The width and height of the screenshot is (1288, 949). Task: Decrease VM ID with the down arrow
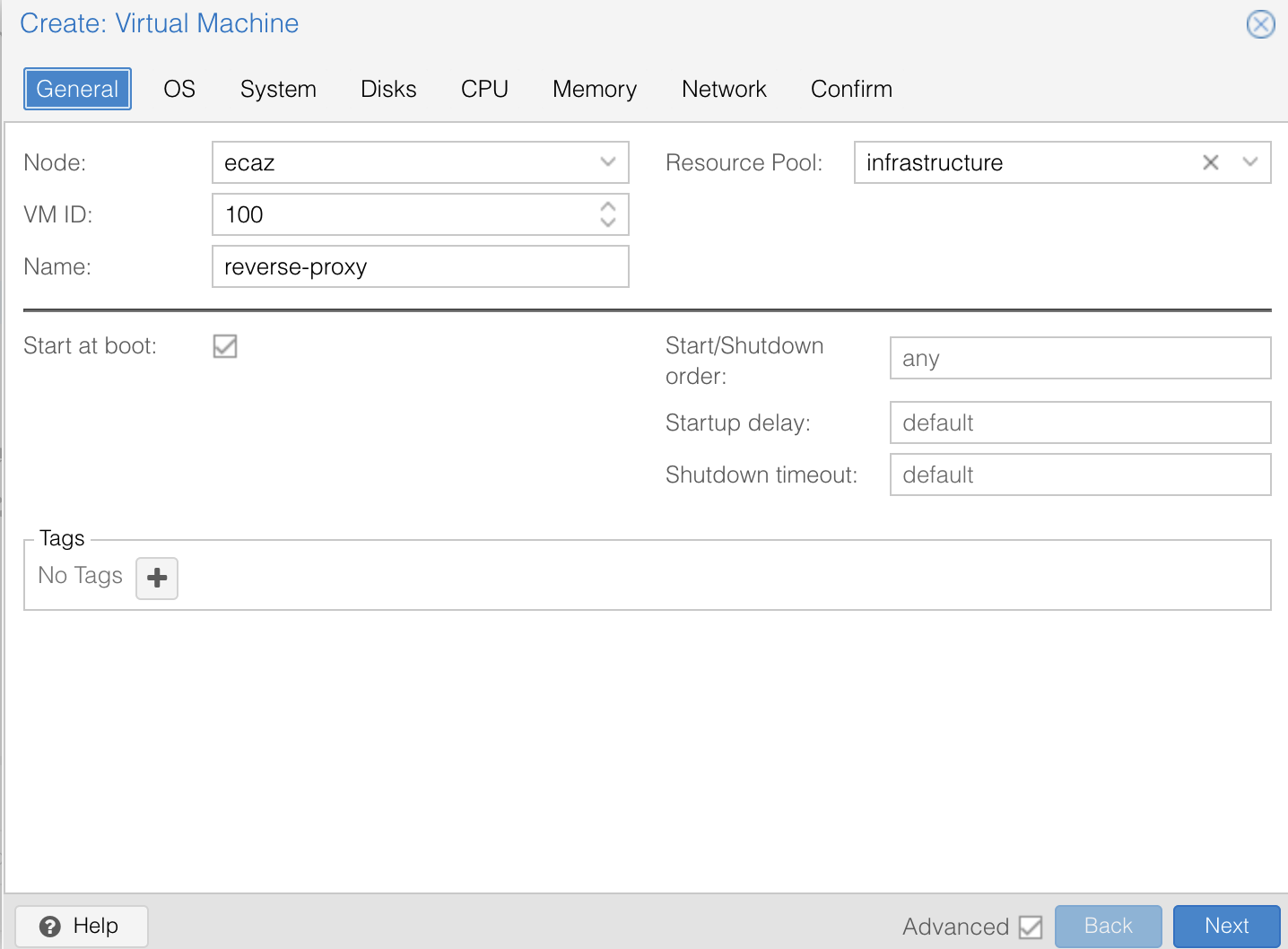point(608,222)
